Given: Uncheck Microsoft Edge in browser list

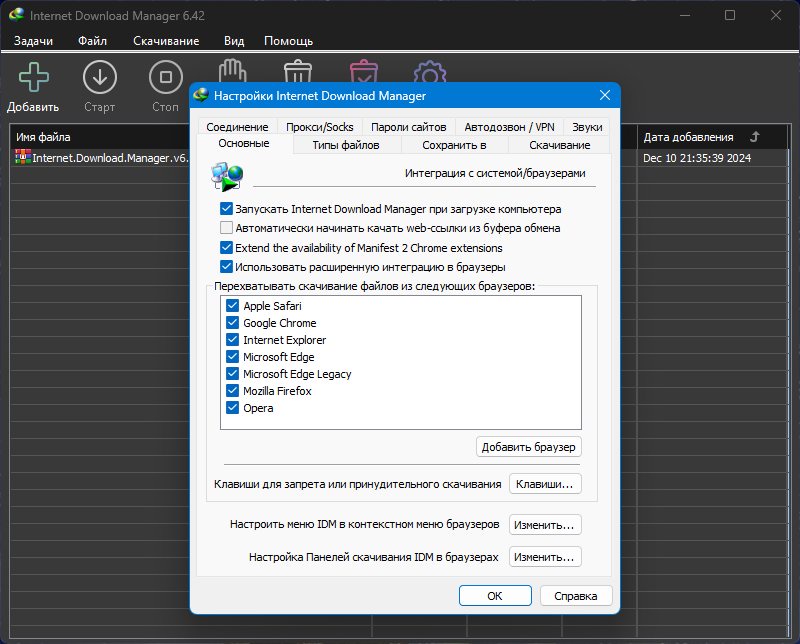Looking at the screenshot, I should [x=232, y=356].
